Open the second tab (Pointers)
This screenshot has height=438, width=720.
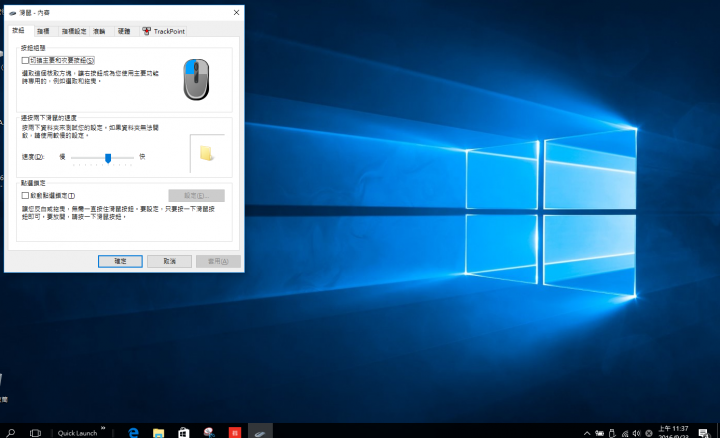[44, 31]
